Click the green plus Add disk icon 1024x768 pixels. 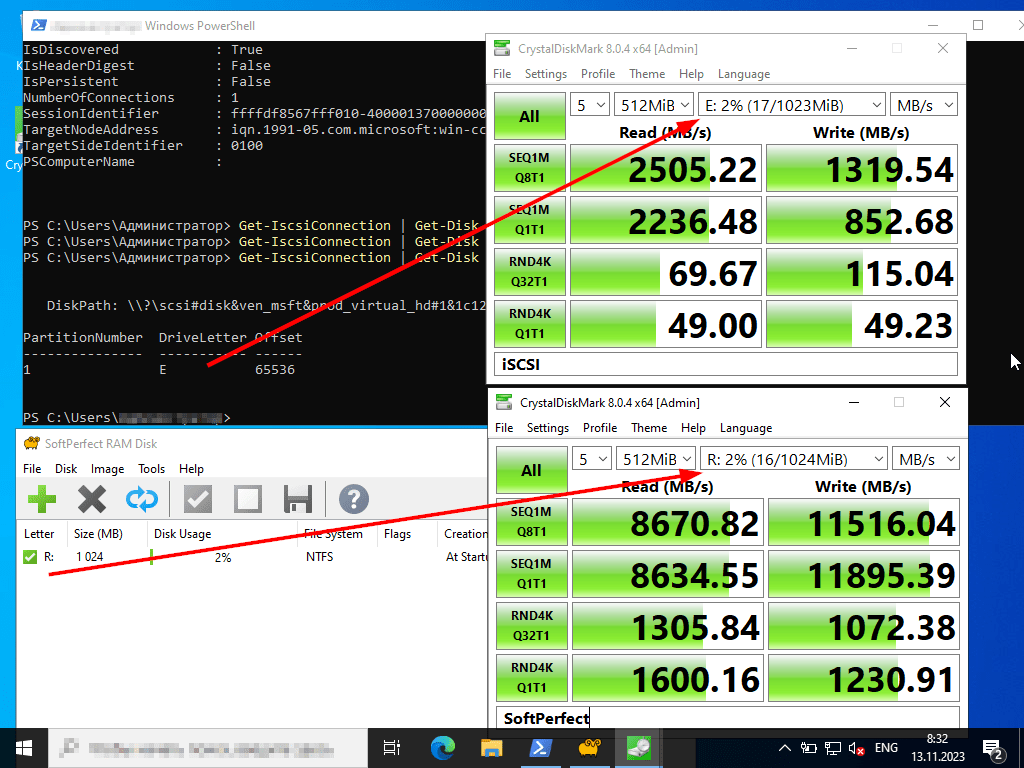[x=42, y=500]
